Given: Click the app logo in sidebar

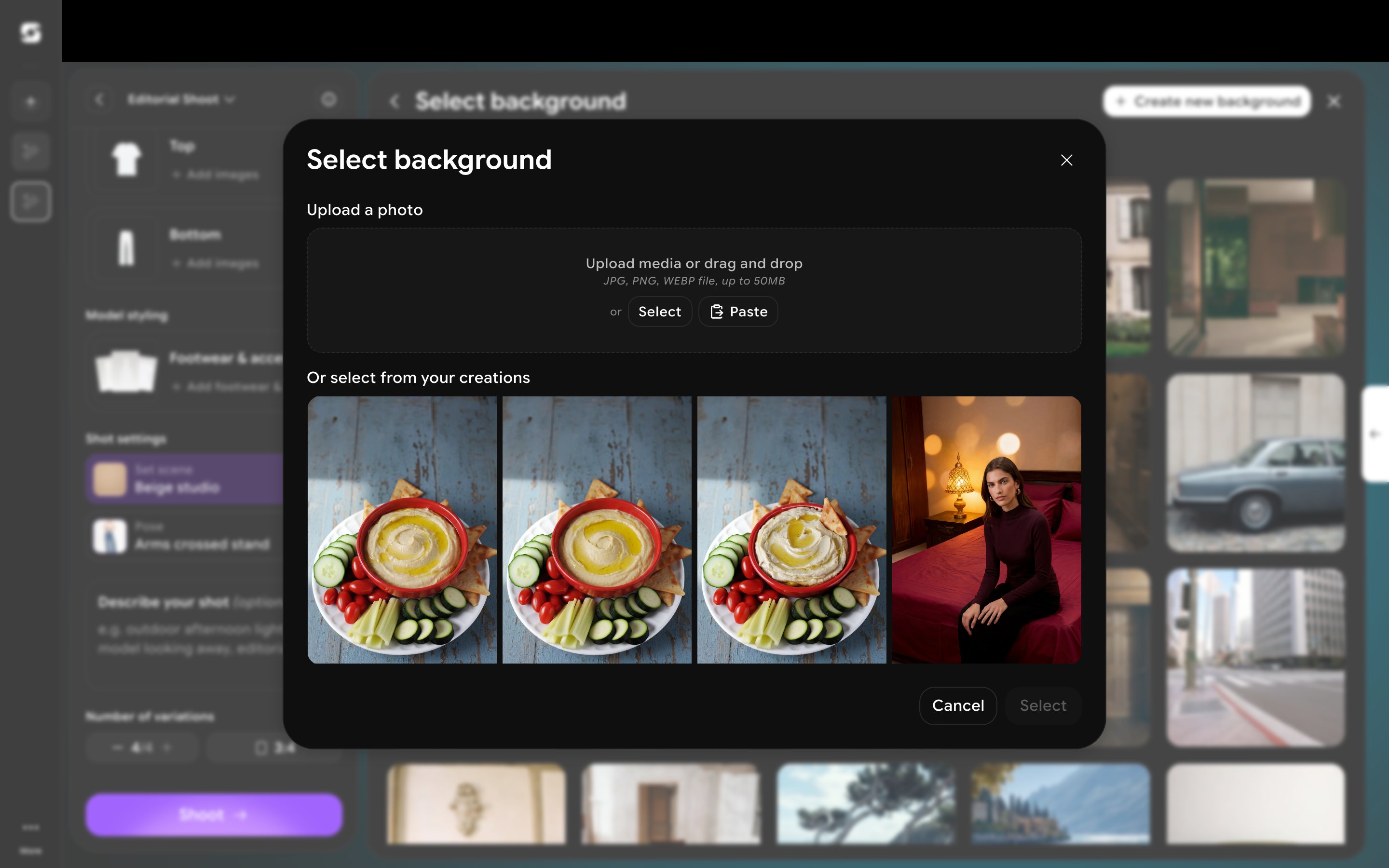Looking at the screenshot, I should [x=30, y=33].
